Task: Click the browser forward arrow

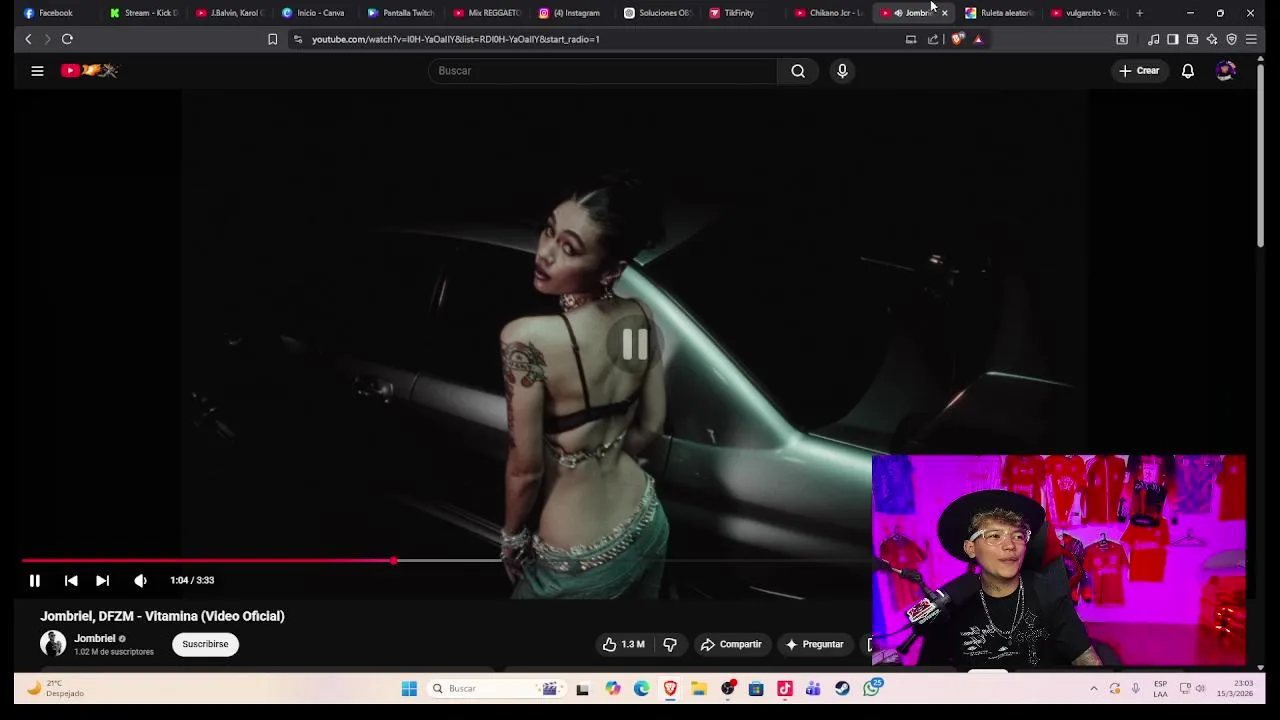Action: pyautogui.click(x=47, y=39)
